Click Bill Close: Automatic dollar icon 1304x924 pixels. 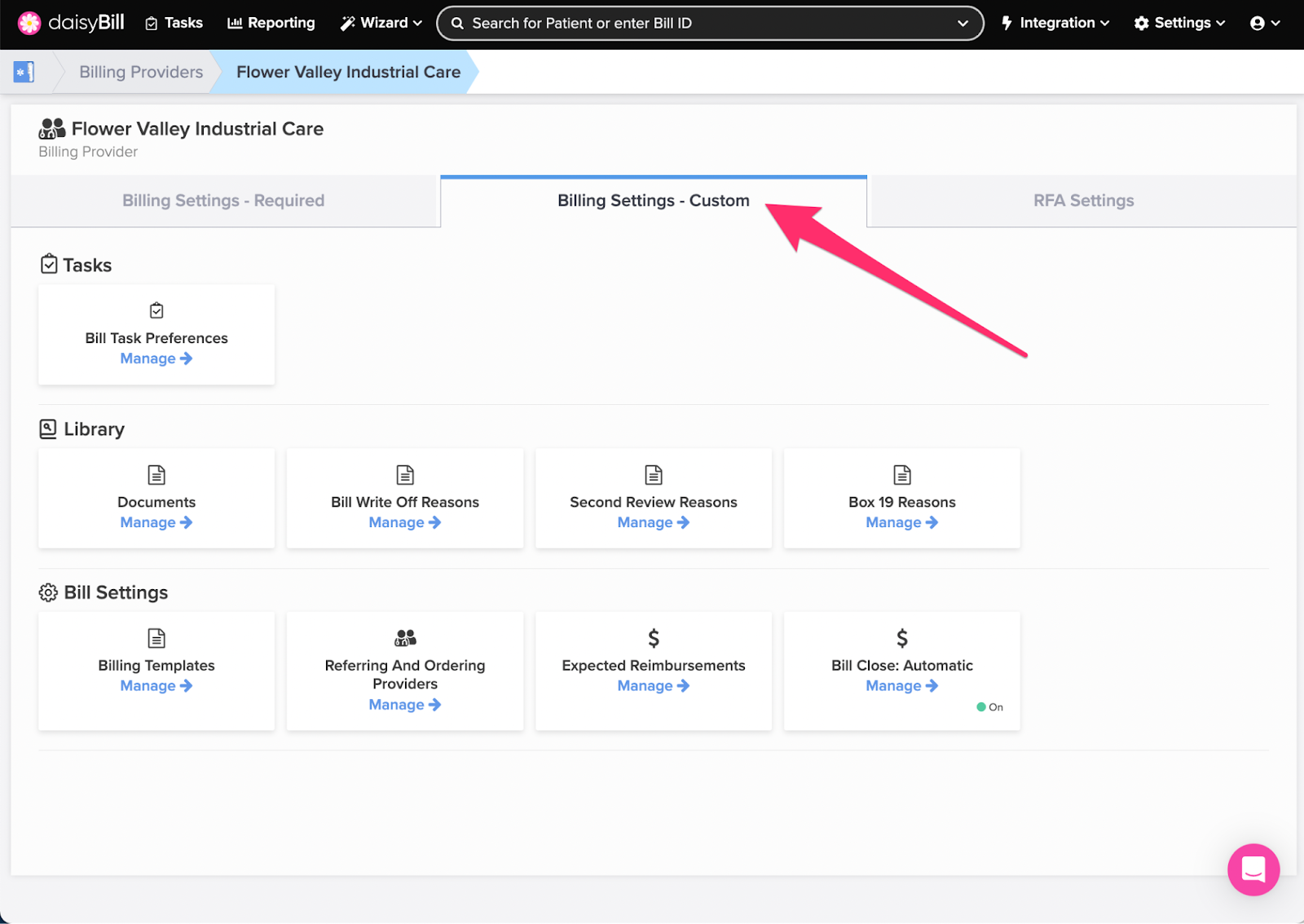(902, 638)
